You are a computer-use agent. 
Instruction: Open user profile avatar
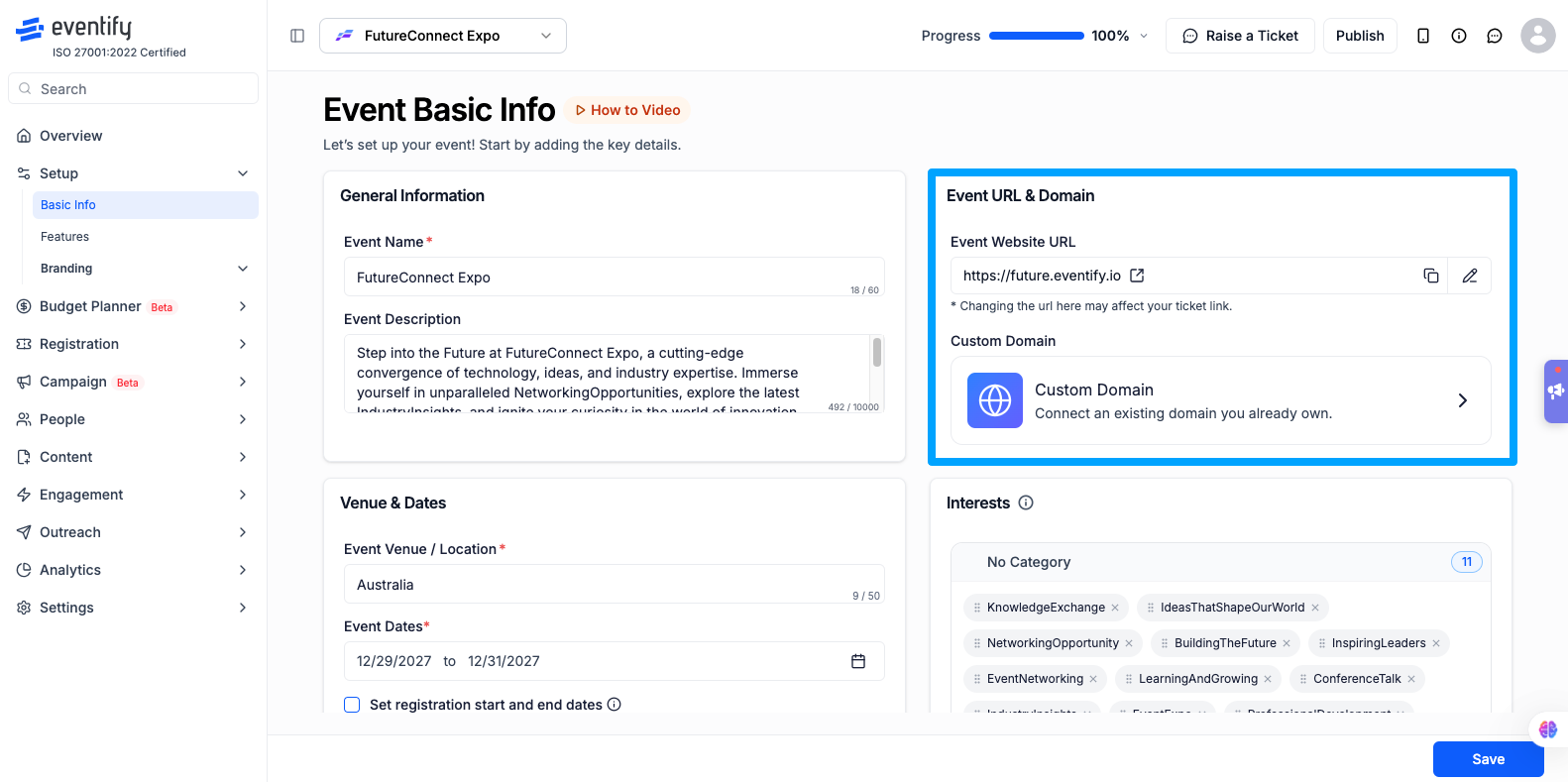tap(1537, 36)
